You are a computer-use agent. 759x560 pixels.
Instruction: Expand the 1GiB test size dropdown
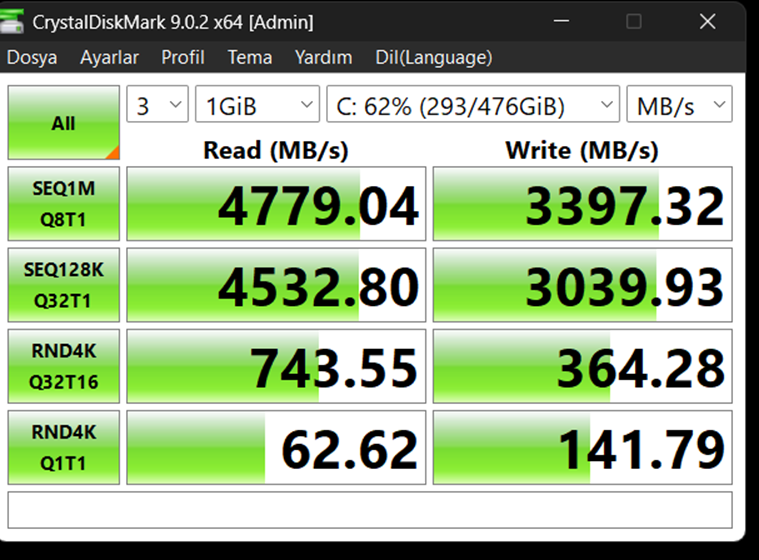(x=258, y=104)
